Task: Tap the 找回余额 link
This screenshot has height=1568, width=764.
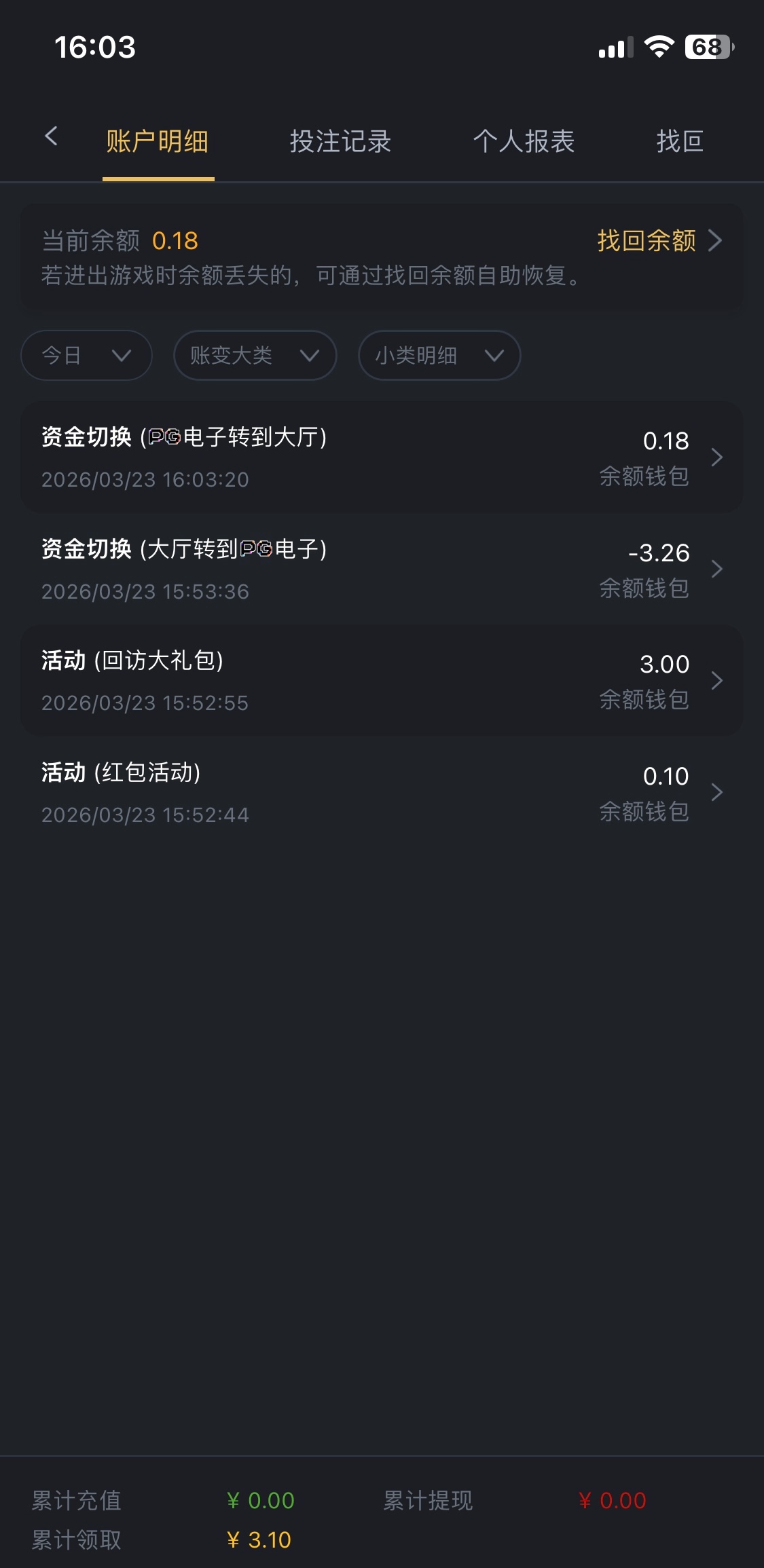Action: click(646, 240)
